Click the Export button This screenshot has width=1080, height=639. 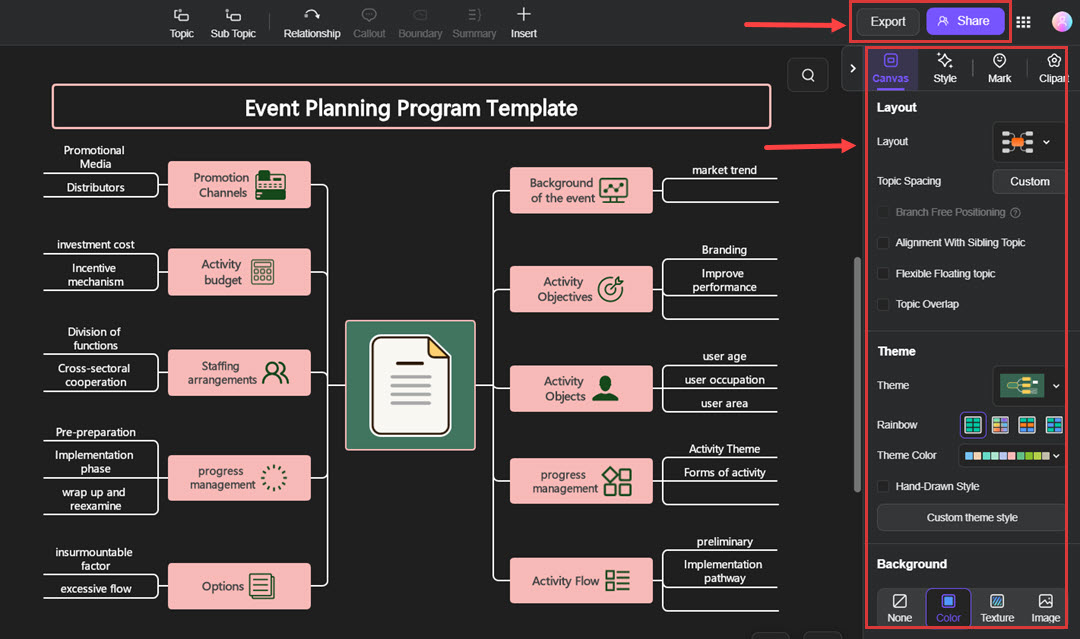coord(887,20)
